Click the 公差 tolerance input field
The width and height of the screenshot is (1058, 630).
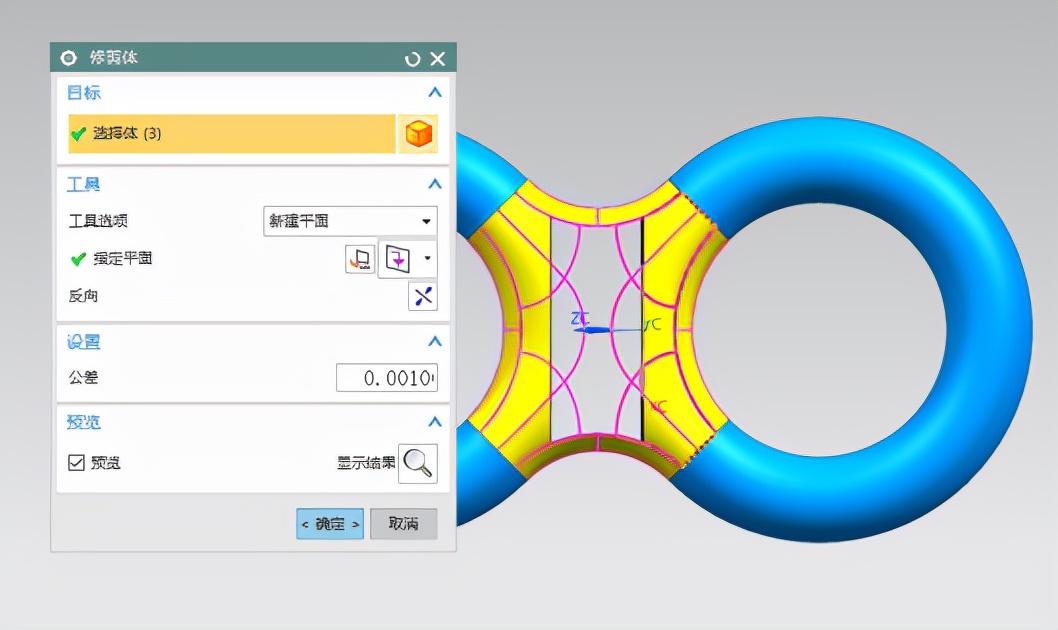coord(386,378)
